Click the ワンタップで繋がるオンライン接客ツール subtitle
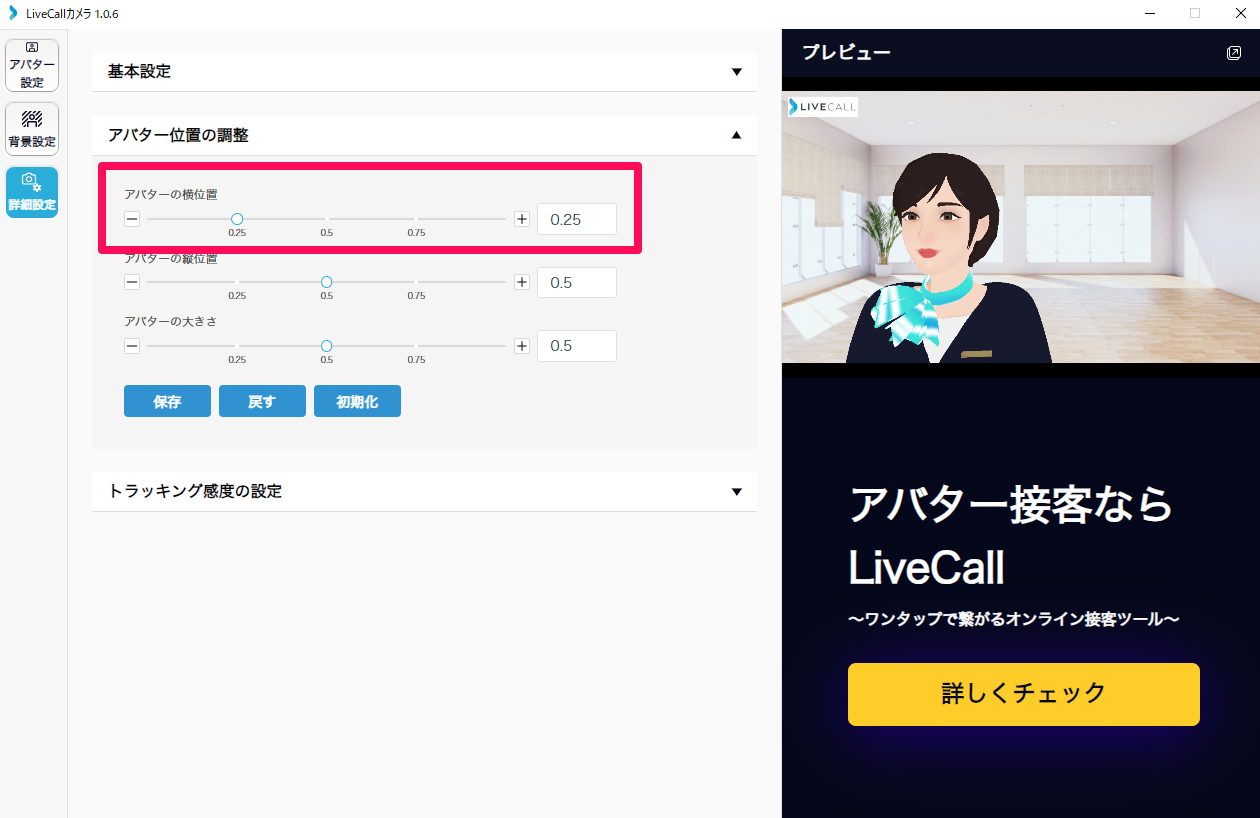The height and width of the screenshot is (818, 1260). pyautogui.click(x=1014, y=619)
